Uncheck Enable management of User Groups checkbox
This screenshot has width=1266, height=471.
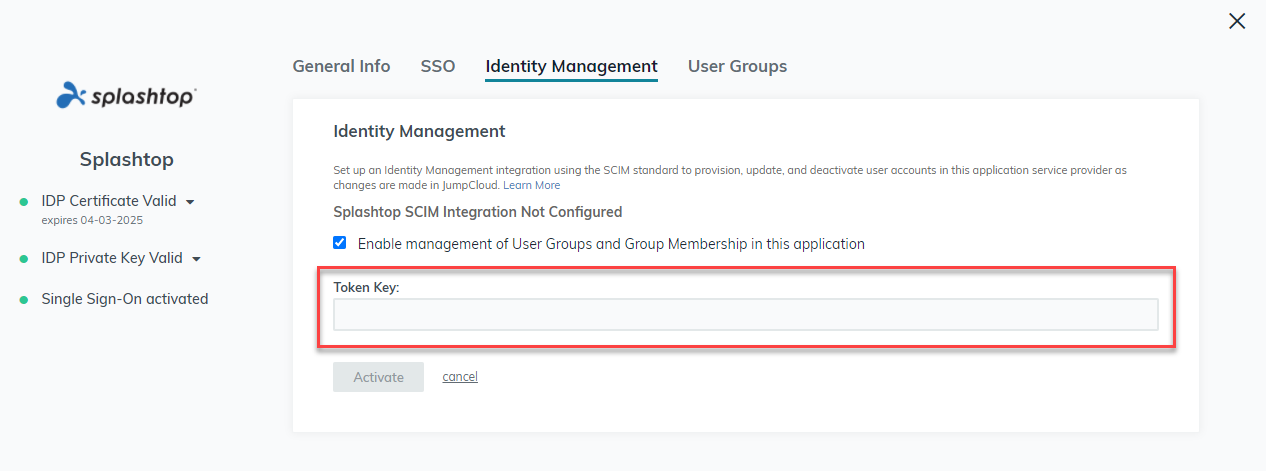[x=340, y=243]
